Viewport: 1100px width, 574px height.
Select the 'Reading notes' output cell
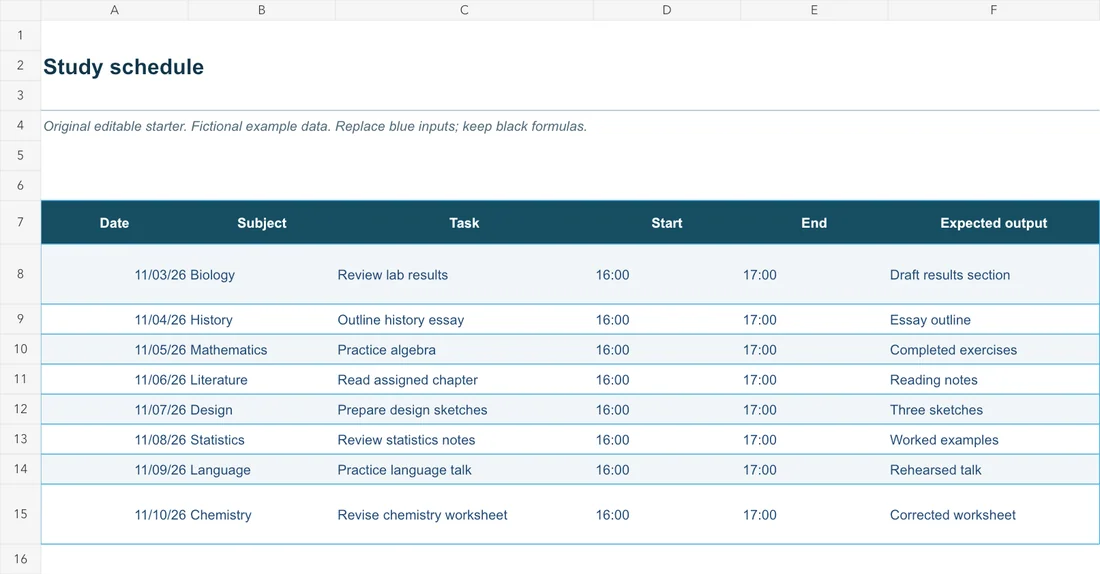993,380
